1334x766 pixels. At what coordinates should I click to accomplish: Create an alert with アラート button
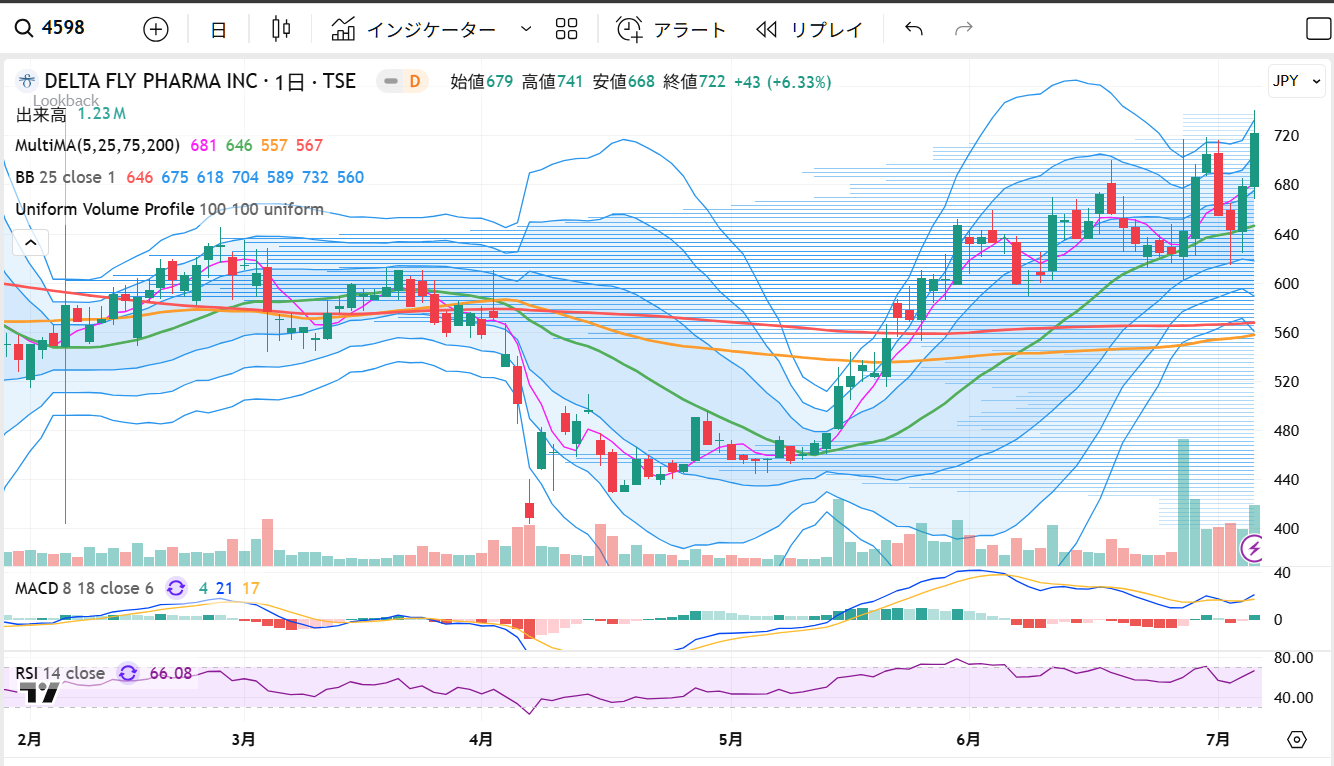pos(671,29)
